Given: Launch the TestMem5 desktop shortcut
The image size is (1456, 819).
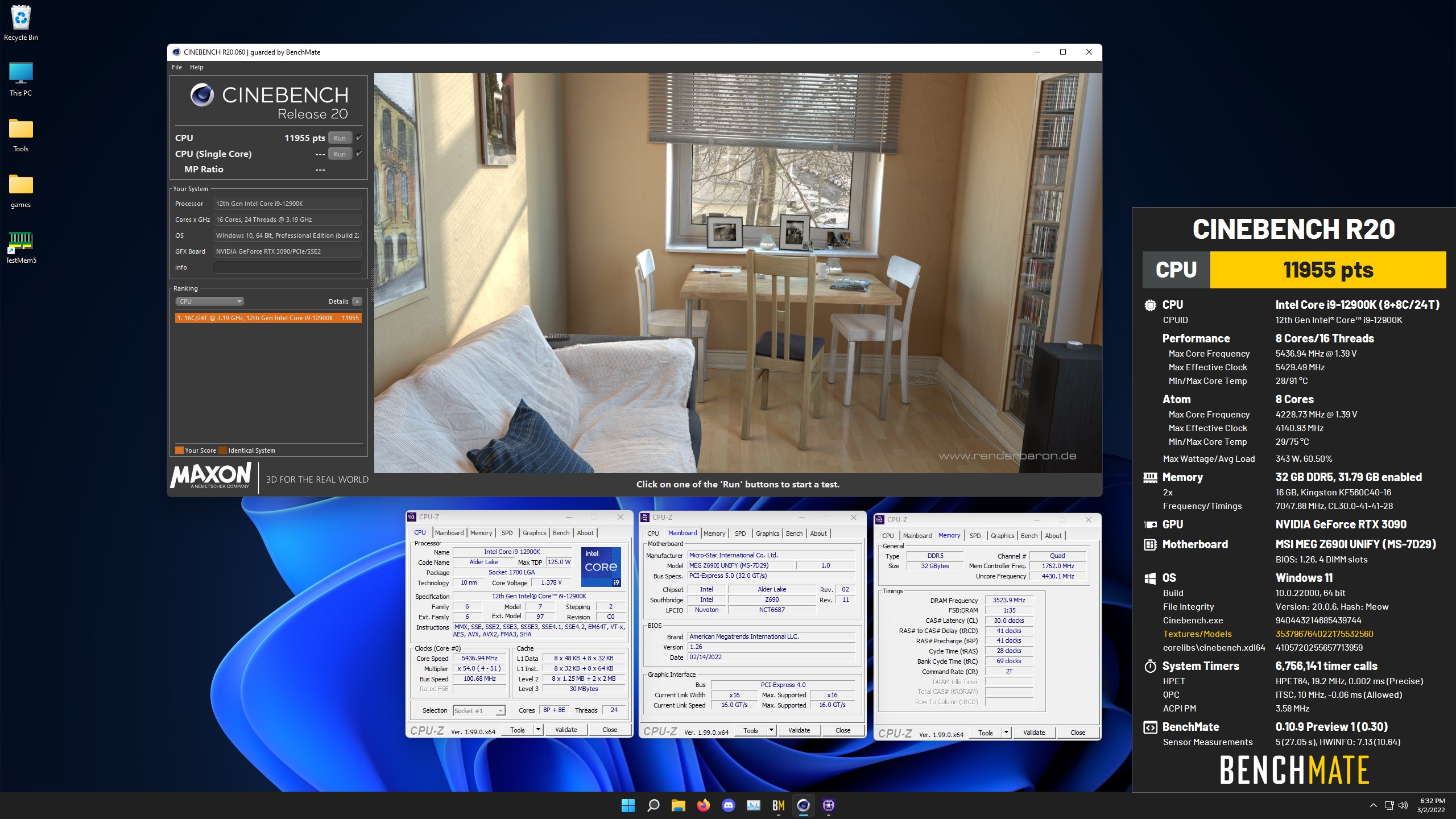Looking at the screenshot, I should click(21, 246).
